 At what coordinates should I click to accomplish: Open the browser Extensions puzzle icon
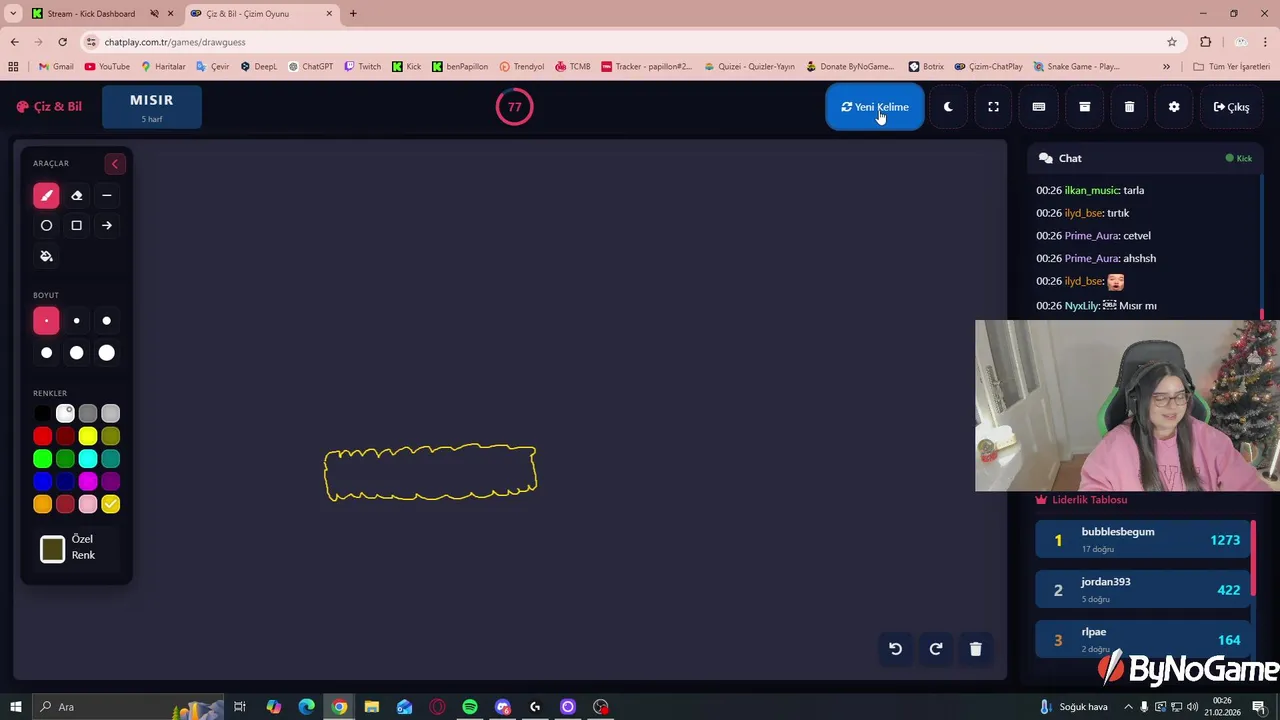(x=1206, y=42)
